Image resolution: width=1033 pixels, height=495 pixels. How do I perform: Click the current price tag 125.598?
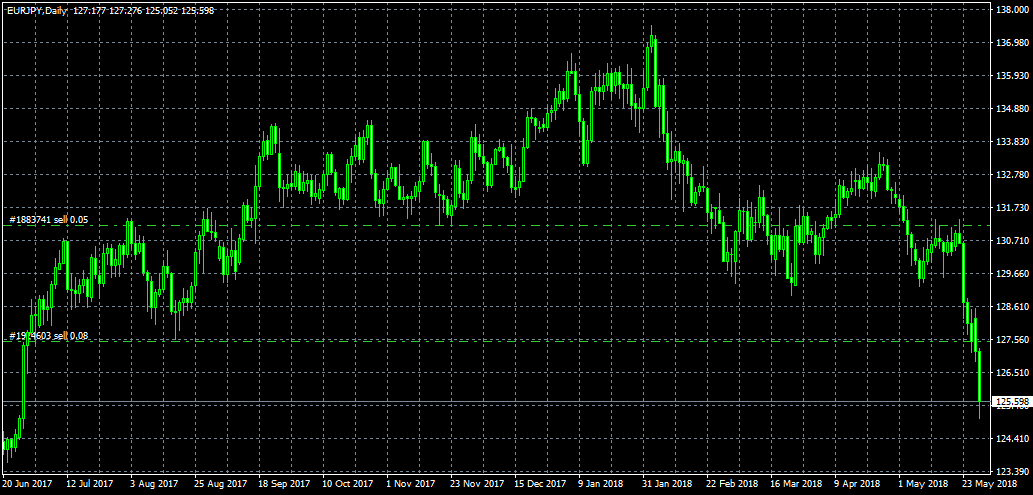tap(1012, 402)
